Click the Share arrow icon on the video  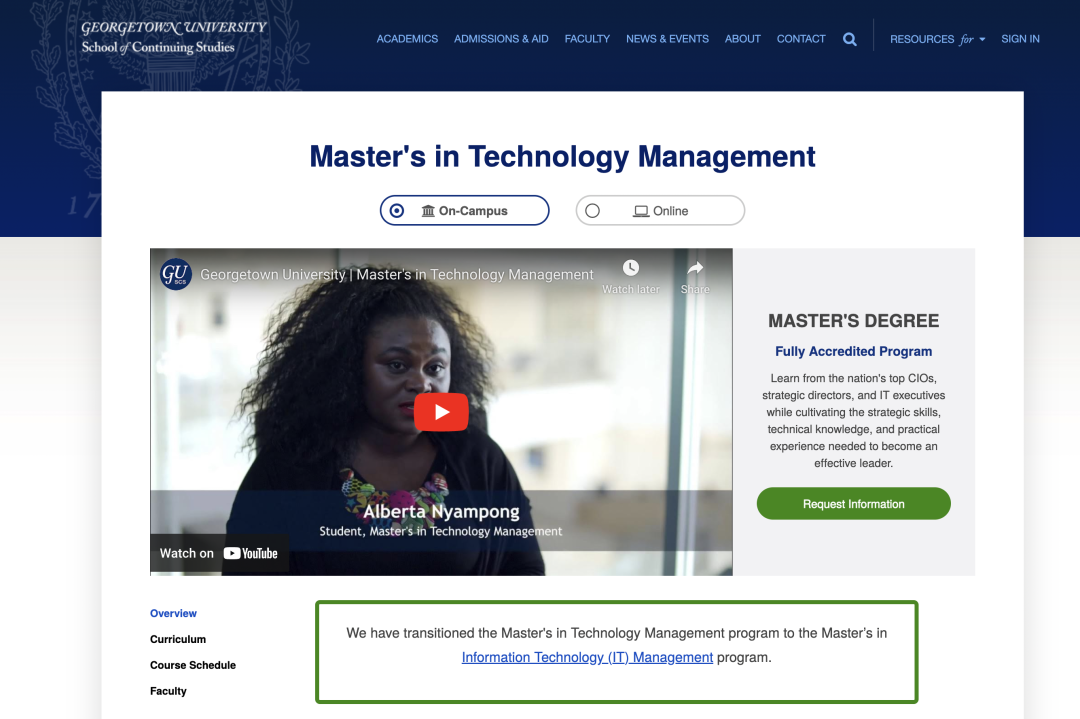[x=695, y=268]
